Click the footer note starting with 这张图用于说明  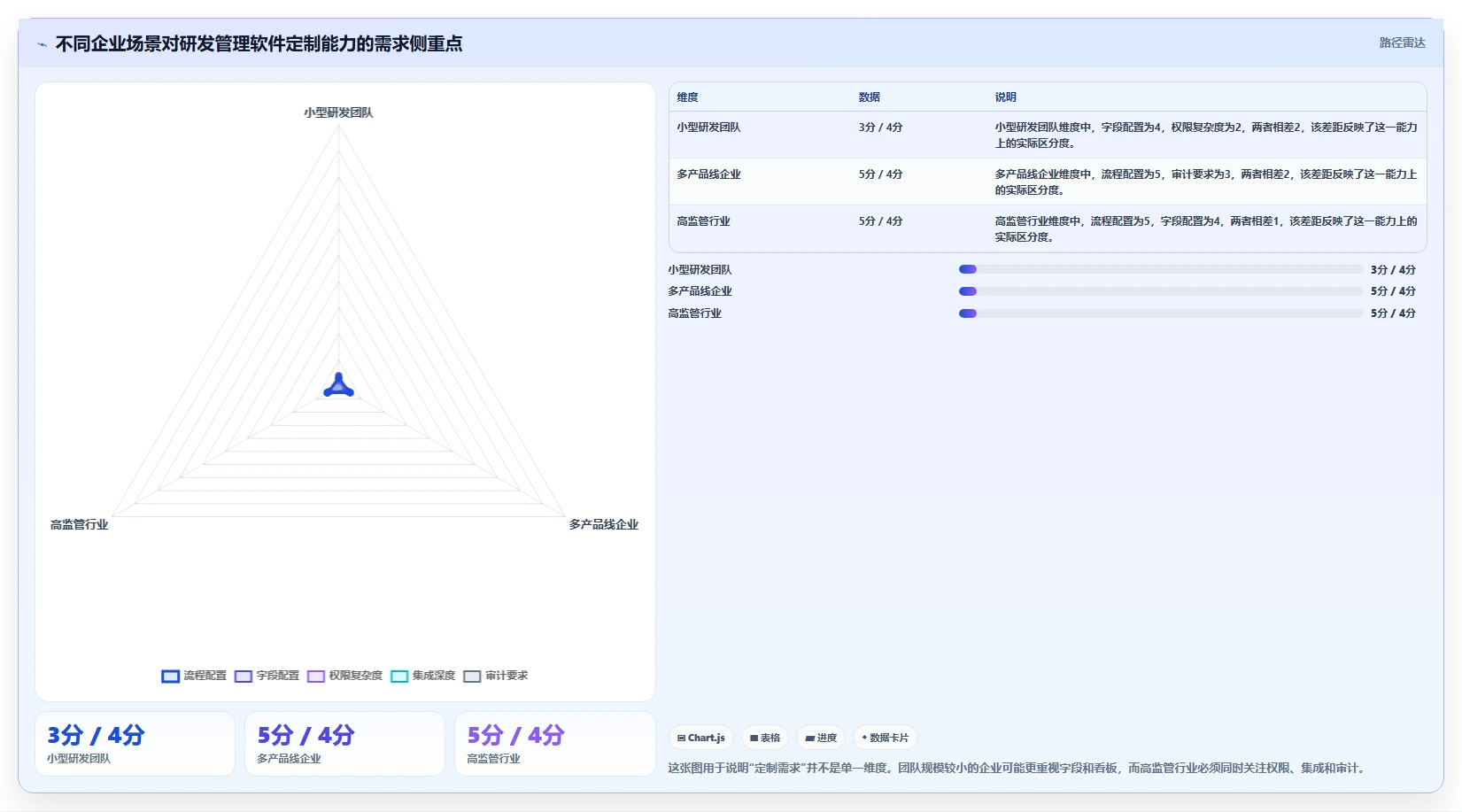[1018, 768]
